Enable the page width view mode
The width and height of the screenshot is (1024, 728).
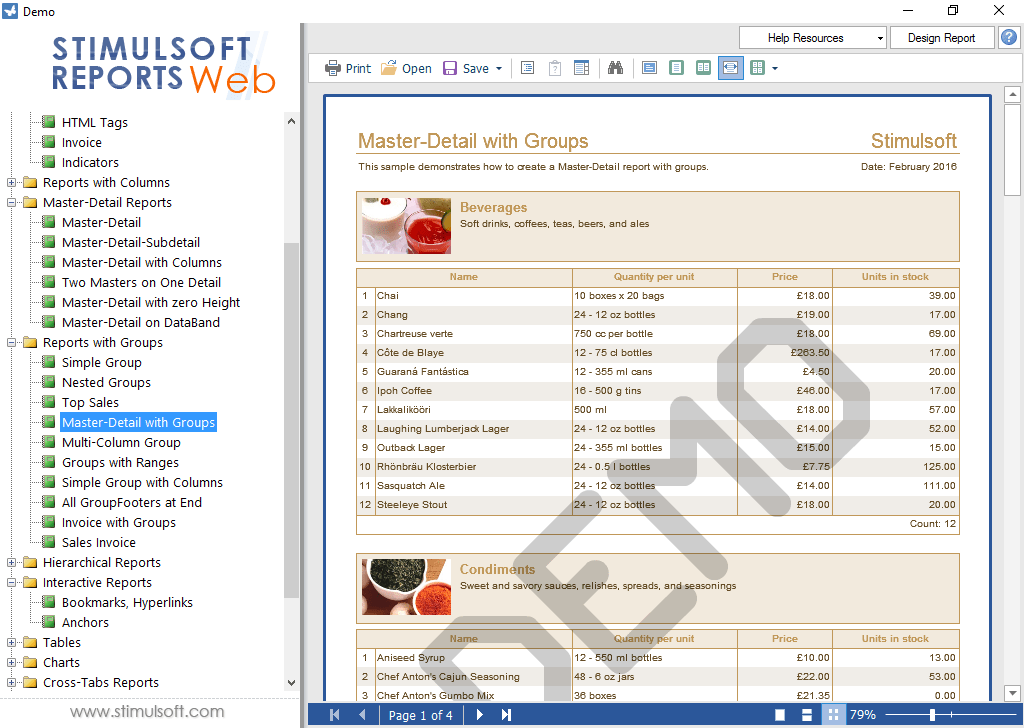730,68
